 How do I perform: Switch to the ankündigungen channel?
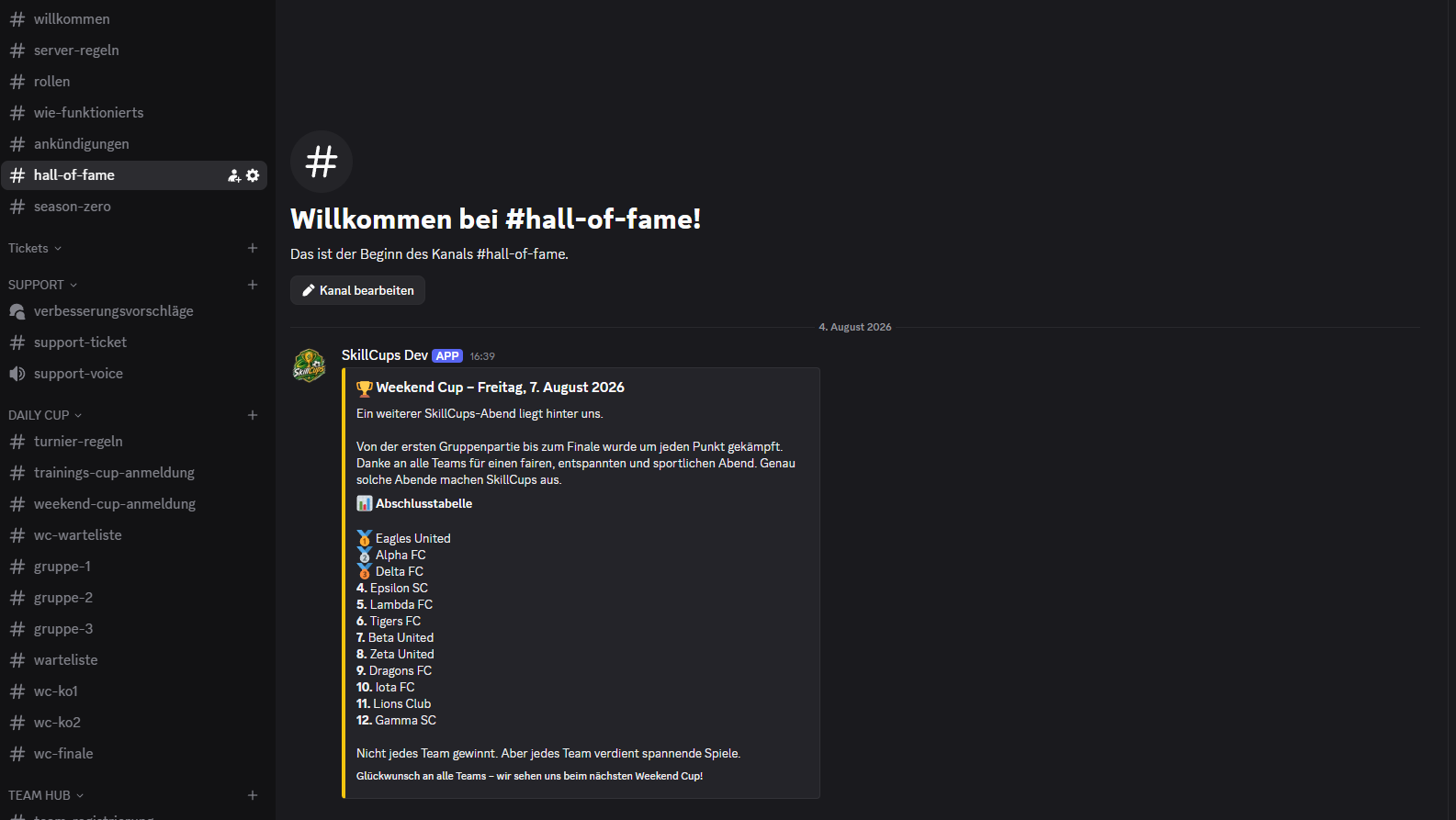coord(134,144)
